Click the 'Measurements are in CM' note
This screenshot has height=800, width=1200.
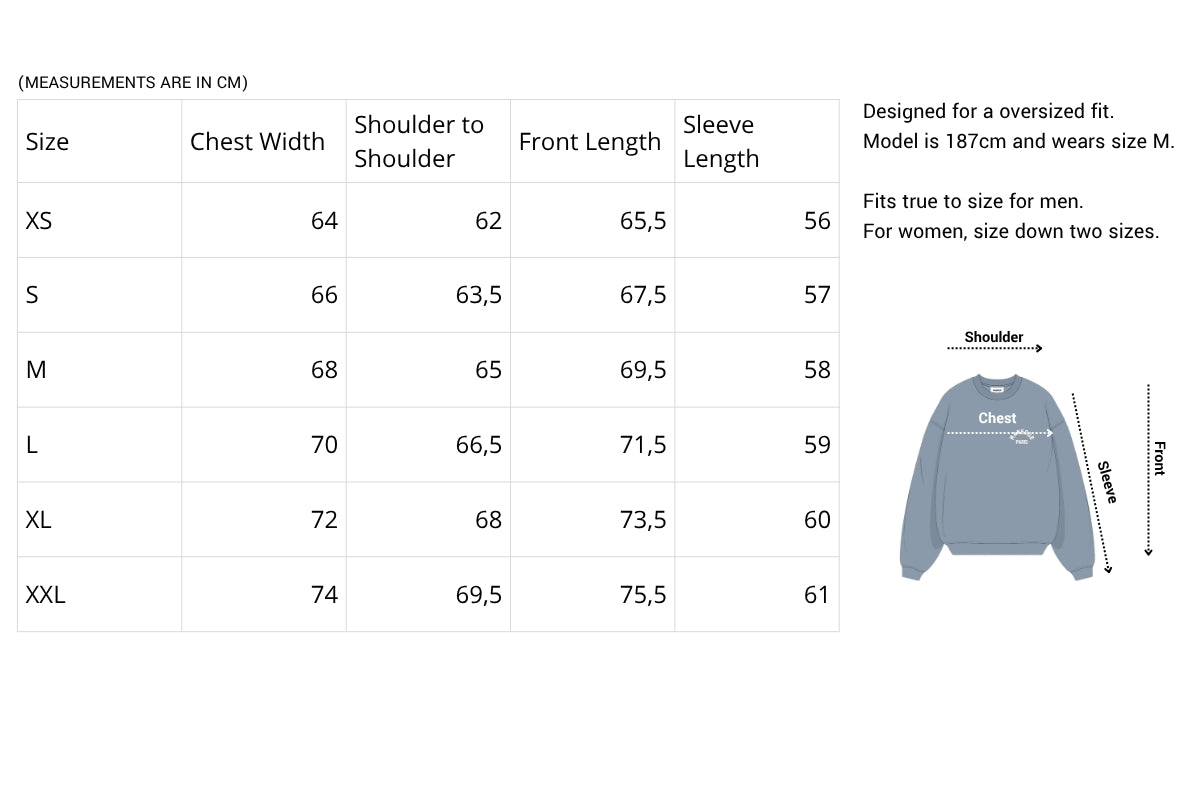click(133, 83)
